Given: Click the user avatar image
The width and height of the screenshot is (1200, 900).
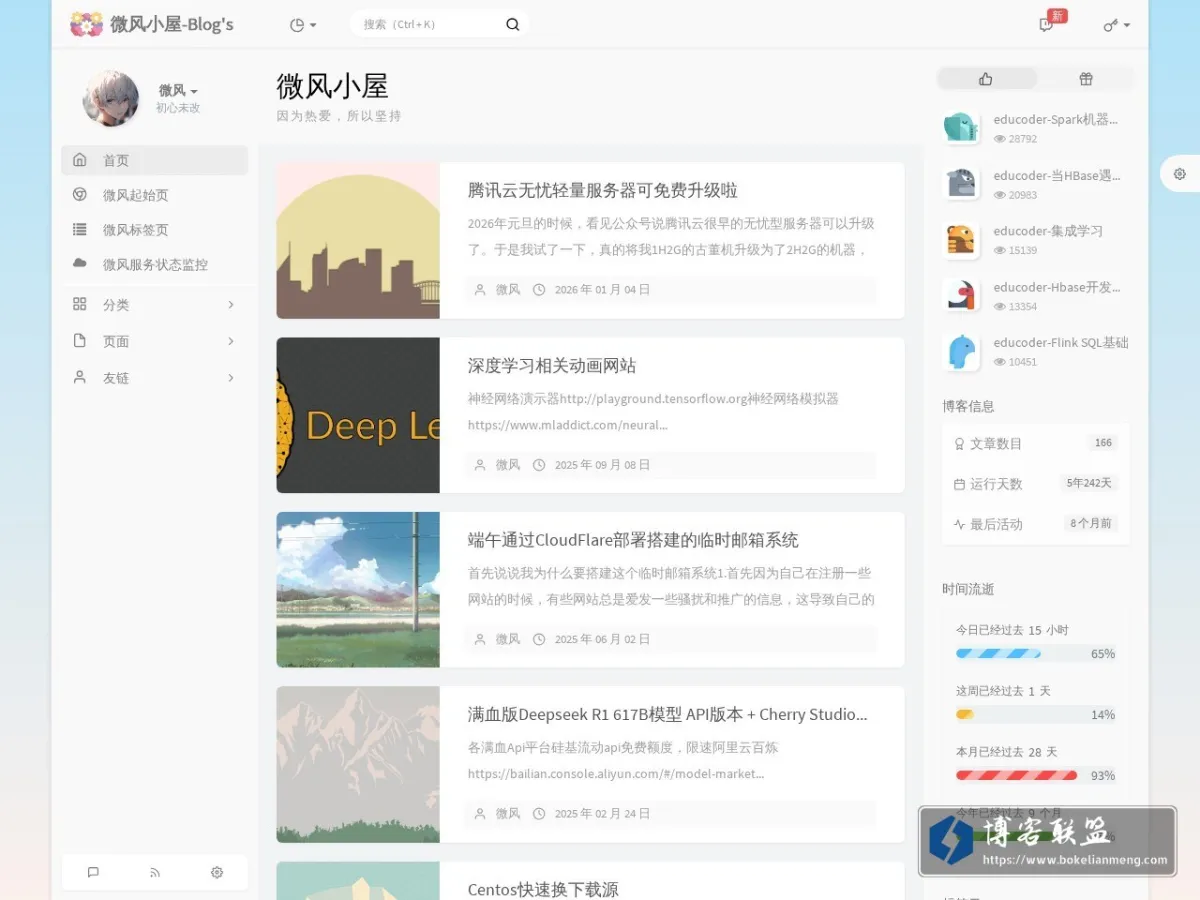Looking at the screenshot, I should pos(110,98).
